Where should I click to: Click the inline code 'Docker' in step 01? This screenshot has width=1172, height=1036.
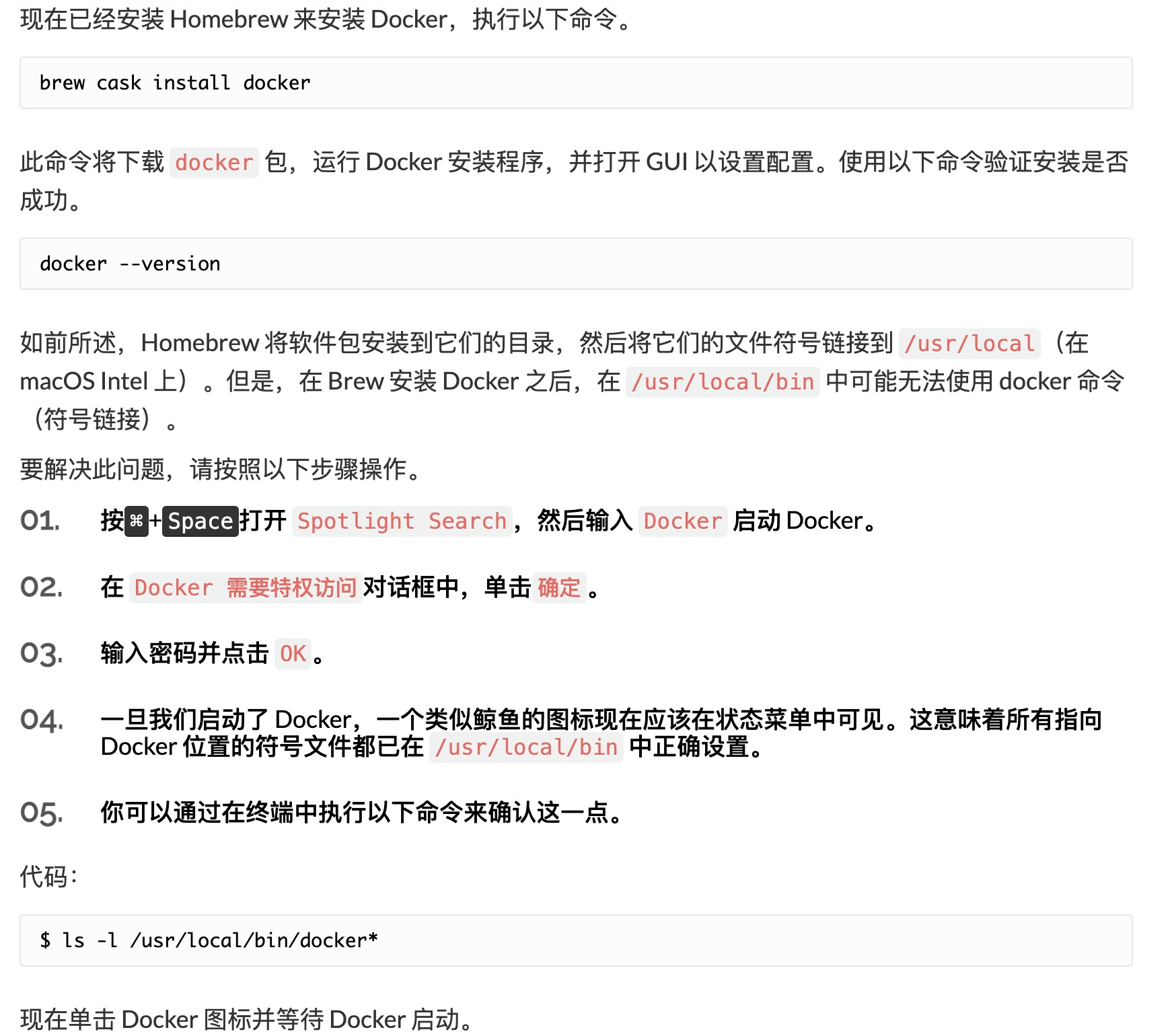pyautogui.click(x=682, y=521)
